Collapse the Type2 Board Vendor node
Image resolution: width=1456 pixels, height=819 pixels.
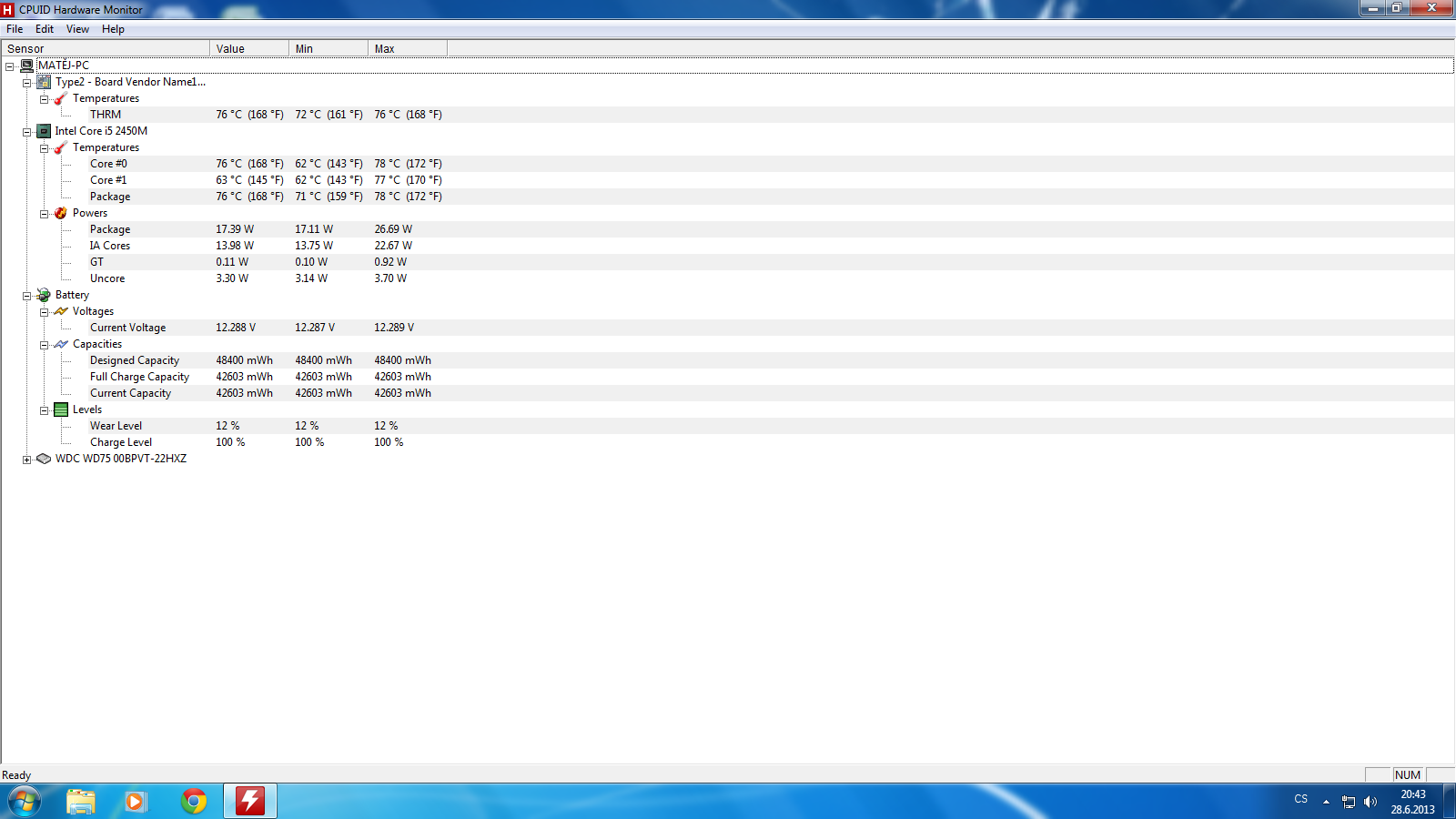click(27, 83)
